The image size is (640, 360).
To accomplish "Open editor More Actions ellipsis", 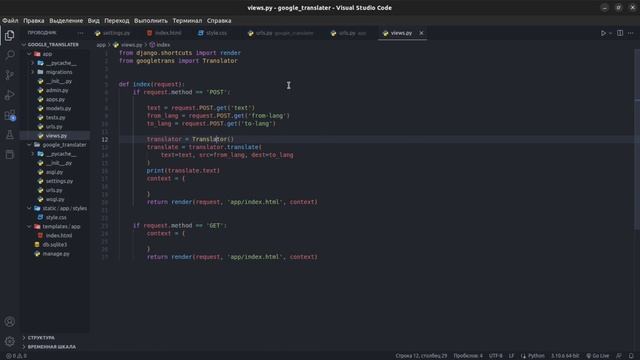I will point(631,33).
